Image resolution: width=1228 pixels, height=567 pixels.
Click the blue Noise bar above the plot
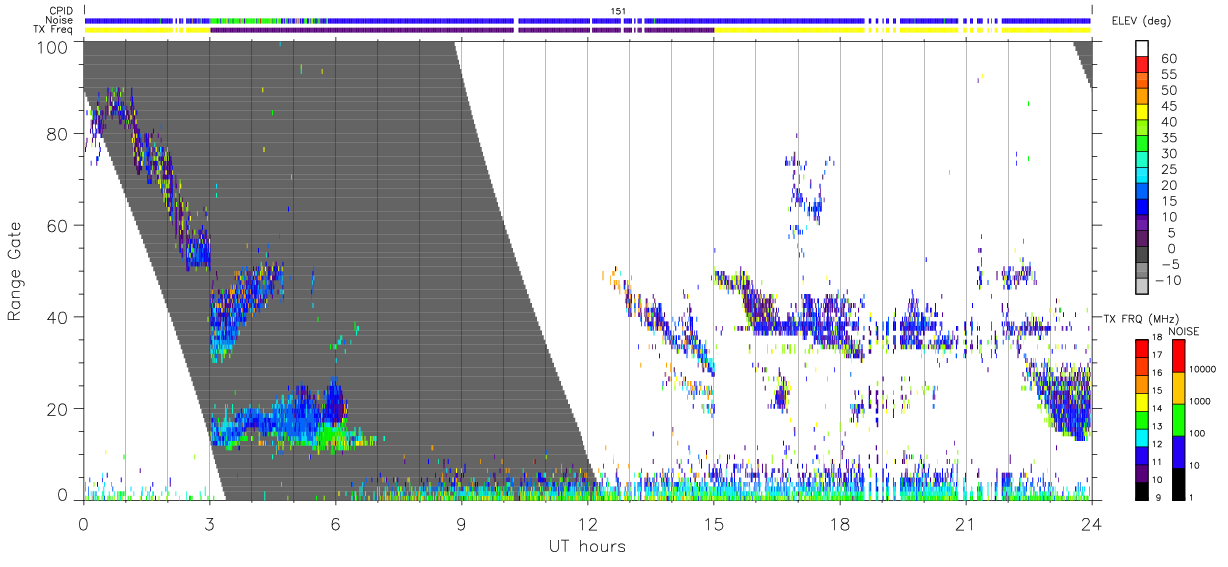pos(588,20)
